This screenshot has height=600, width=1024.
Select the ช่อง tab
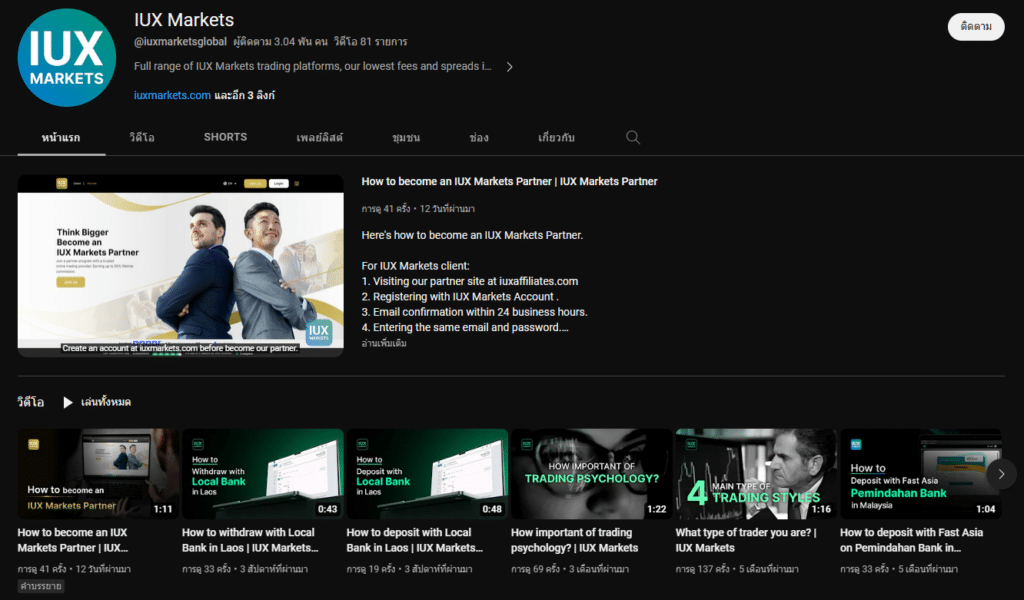(479, 137)
